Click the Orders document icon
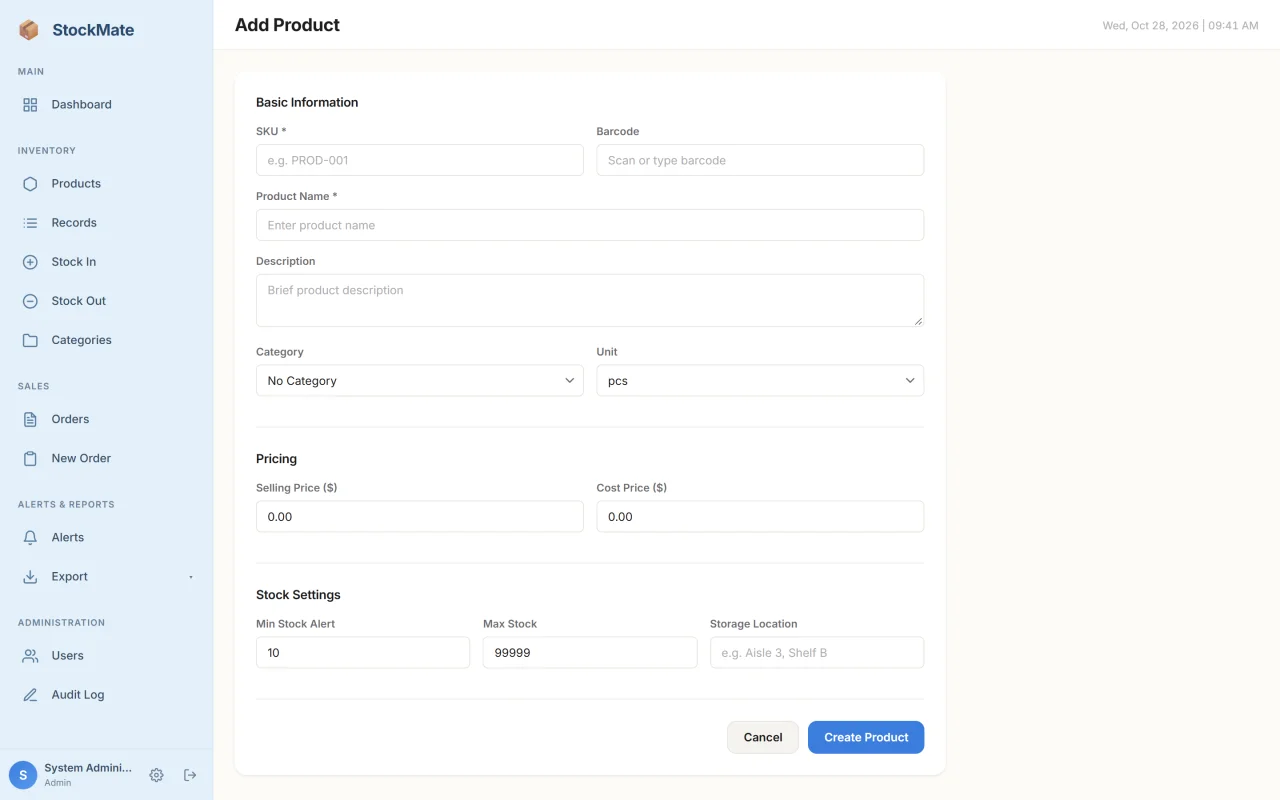Image resolution: width=1280 pixels, height=800 pixels. [30, 419]
